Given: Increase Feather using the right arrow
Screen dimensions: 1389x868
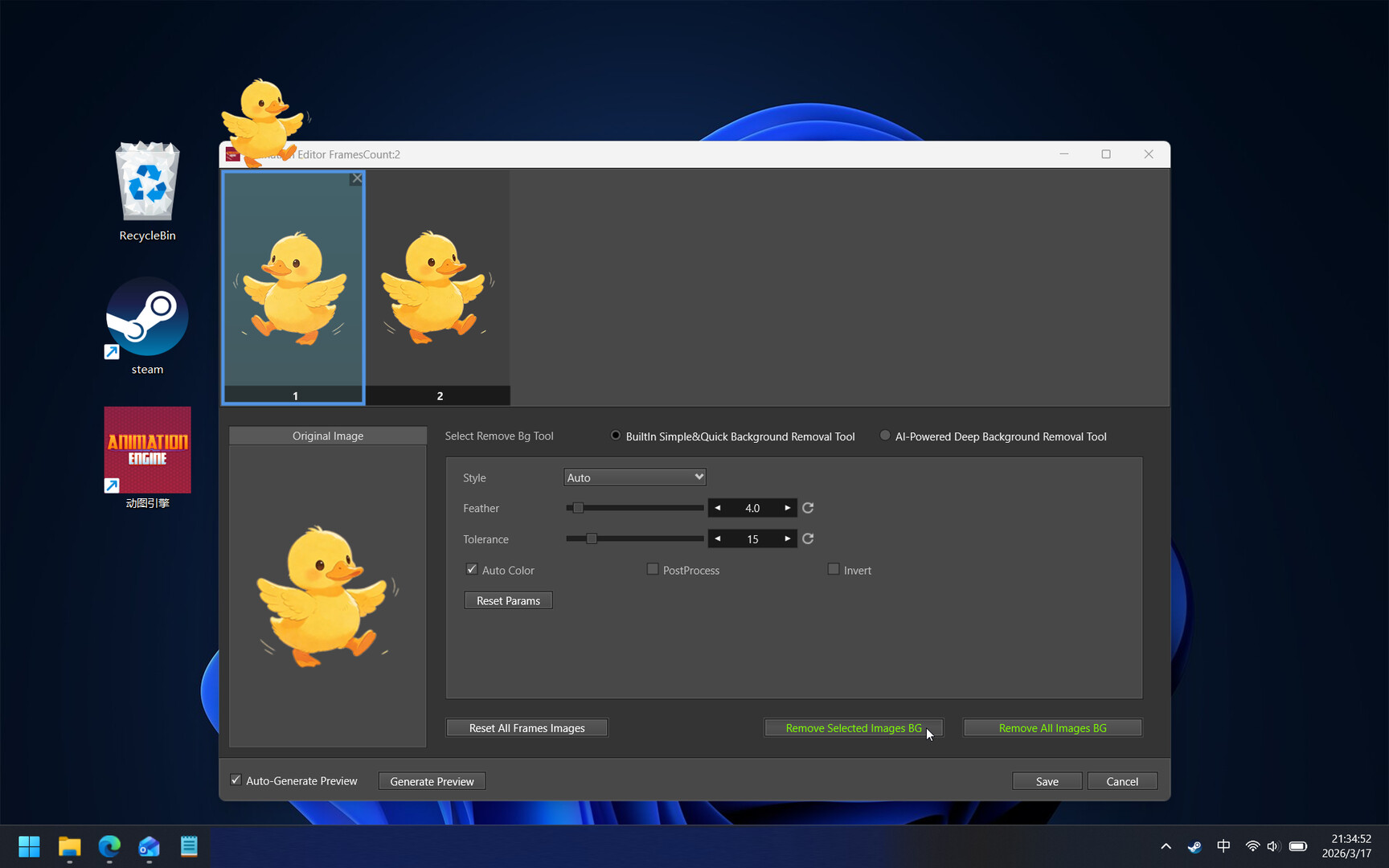Looking at the screenshot, I should [x=786, y=507].
